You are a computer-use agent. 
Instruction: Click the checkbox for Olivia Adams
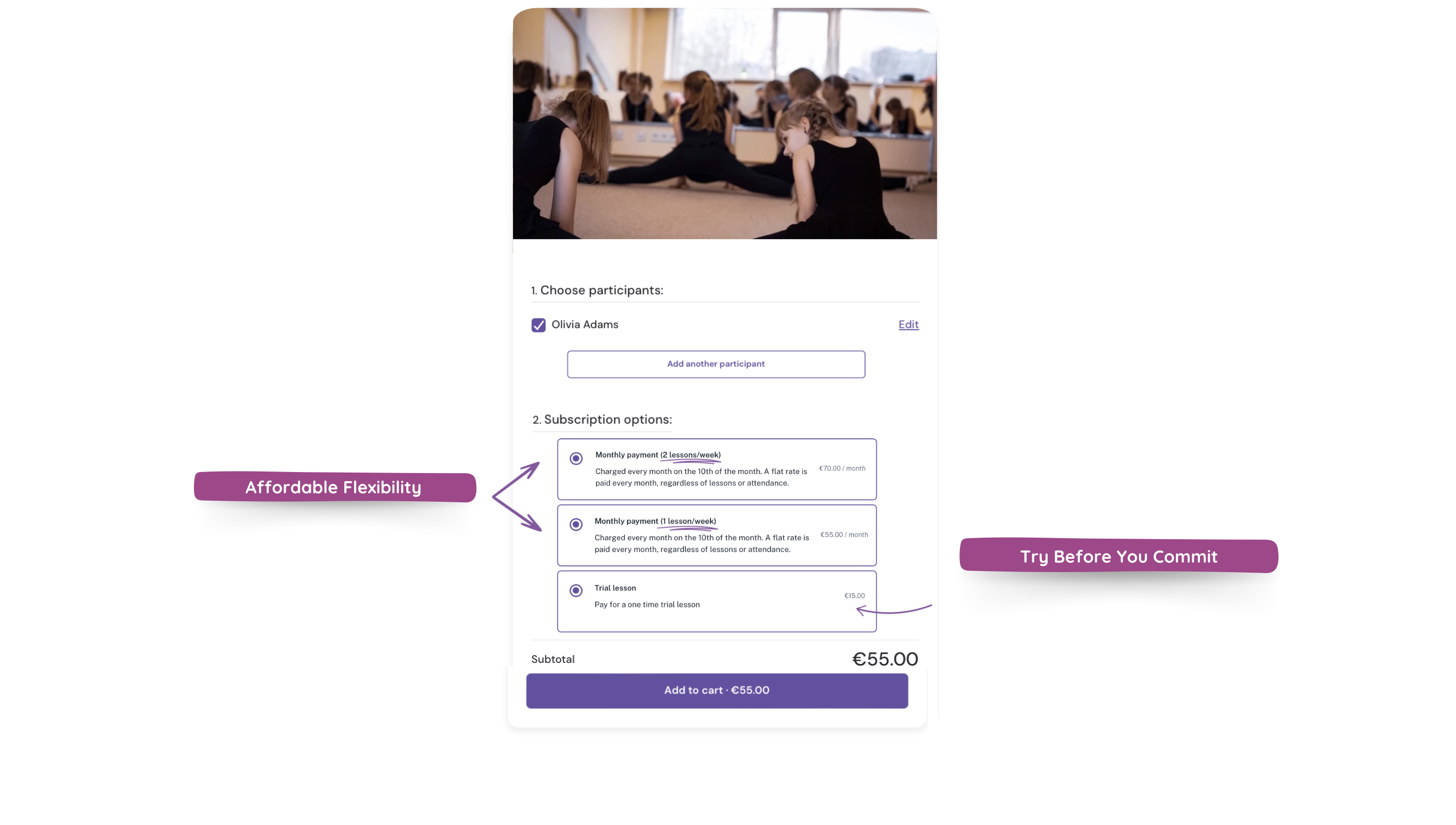538,324
